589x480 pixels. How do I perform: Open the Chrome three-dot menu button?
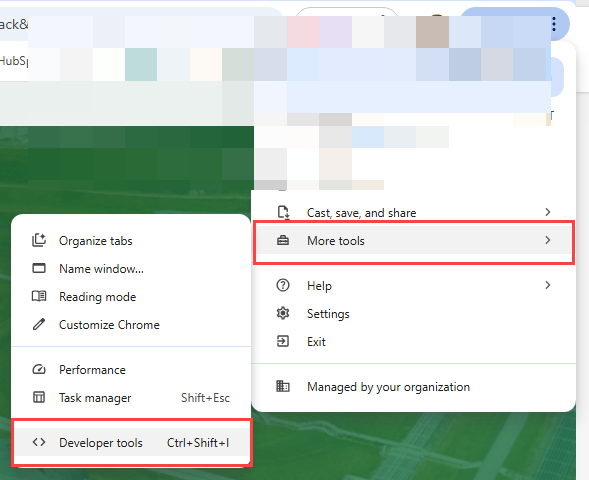[x=554, y=24]
